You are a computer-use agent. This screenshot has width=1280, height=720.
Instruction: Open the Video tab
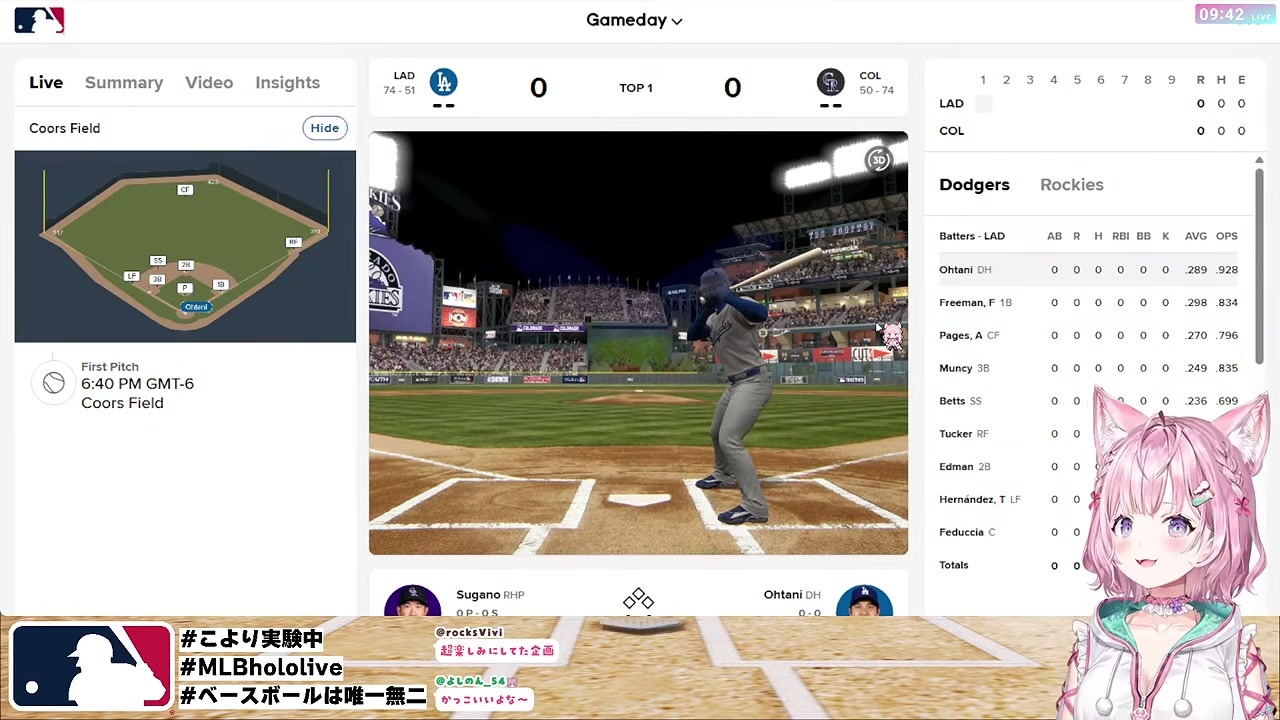[x=209, y=83]
